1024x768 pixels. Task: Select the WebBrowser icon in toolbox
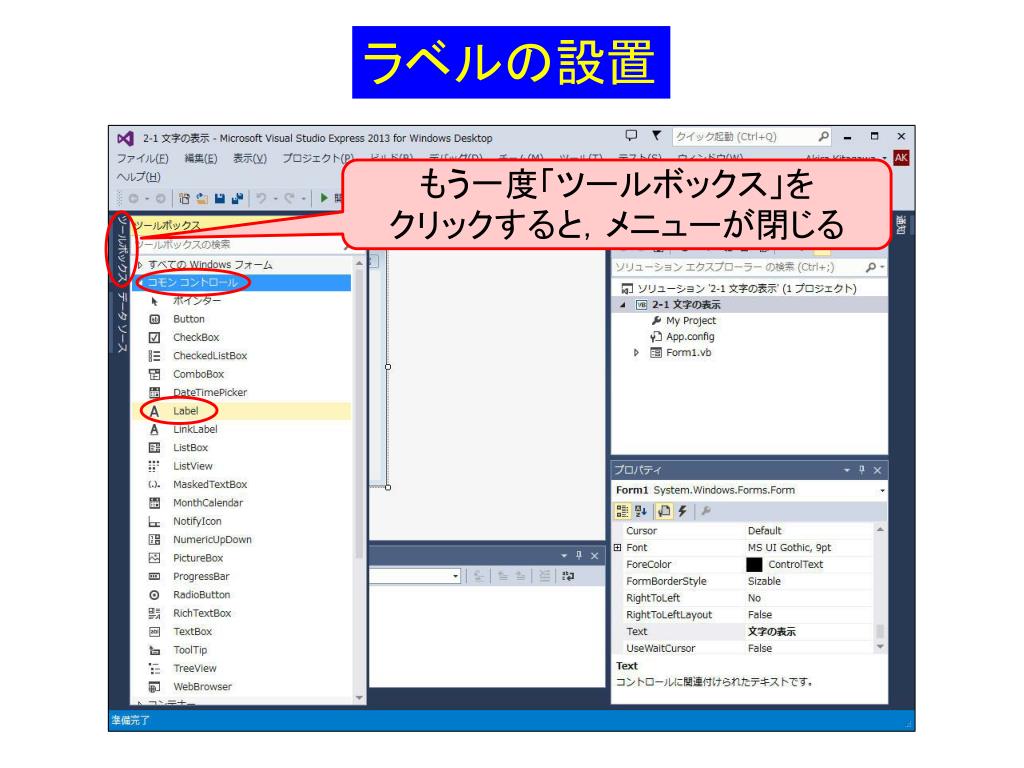(155, 686)
